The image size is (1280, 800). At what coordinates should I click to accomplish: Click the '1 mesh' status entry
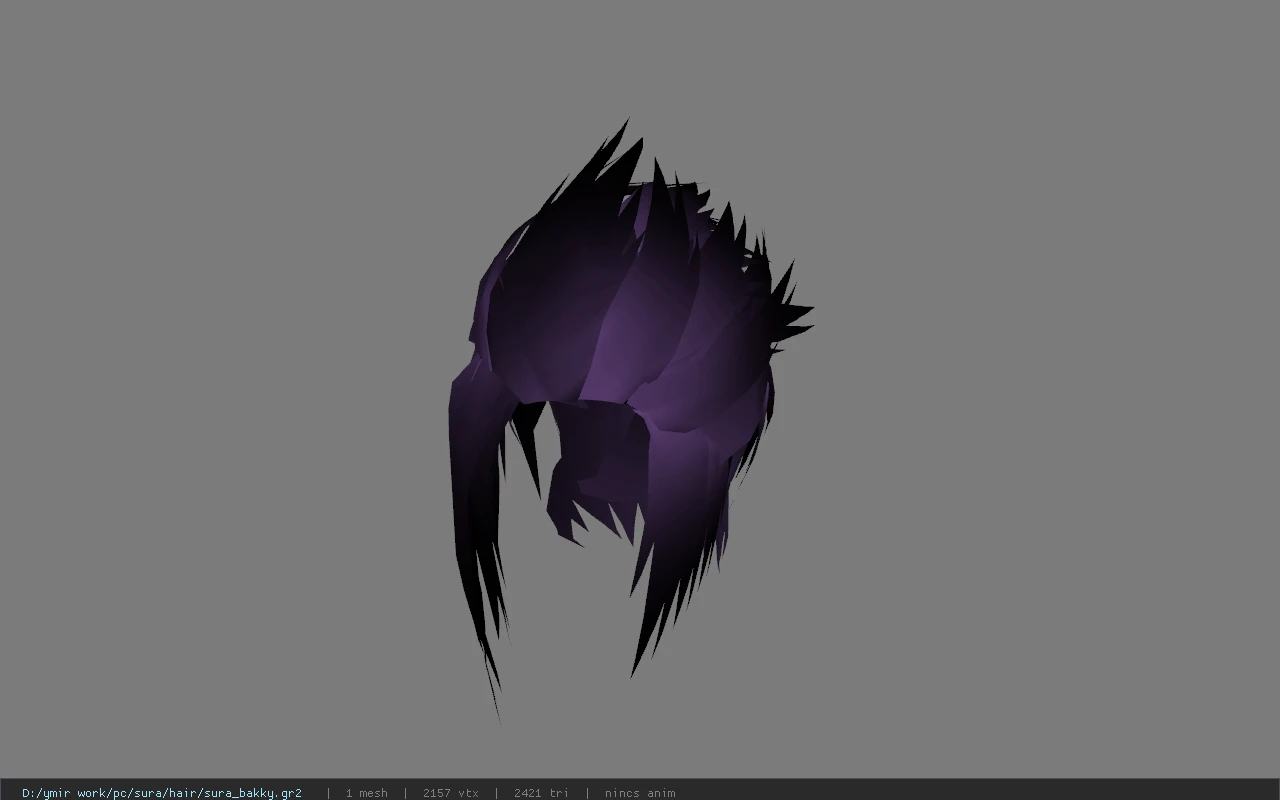[x=366, y=793]
